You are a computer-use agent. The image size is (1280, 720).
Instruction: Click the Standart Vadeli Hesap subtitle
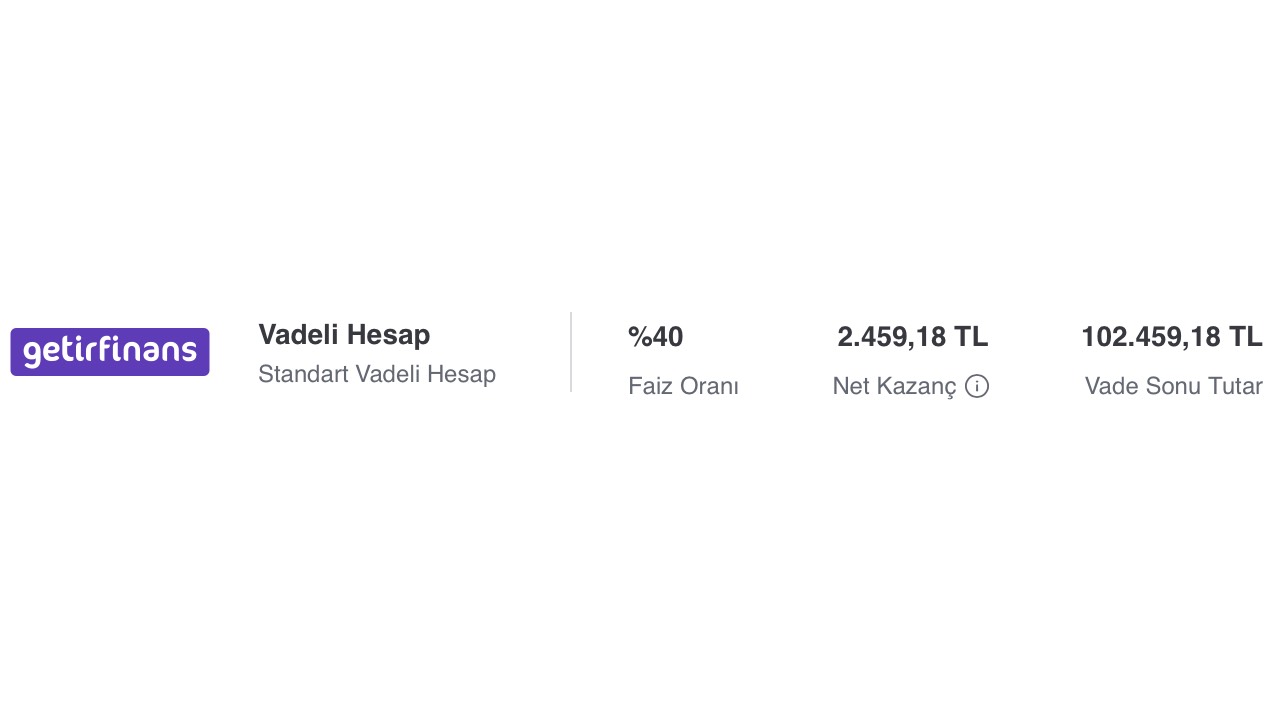(x=377, y=374)
